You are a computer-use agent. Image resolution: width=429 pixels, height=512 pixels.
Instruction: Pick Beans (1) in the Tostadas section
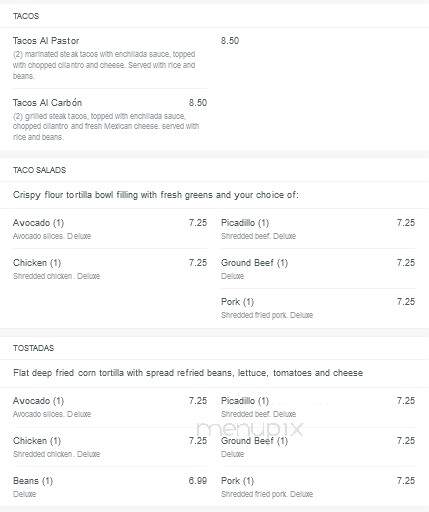pos(33,481)
